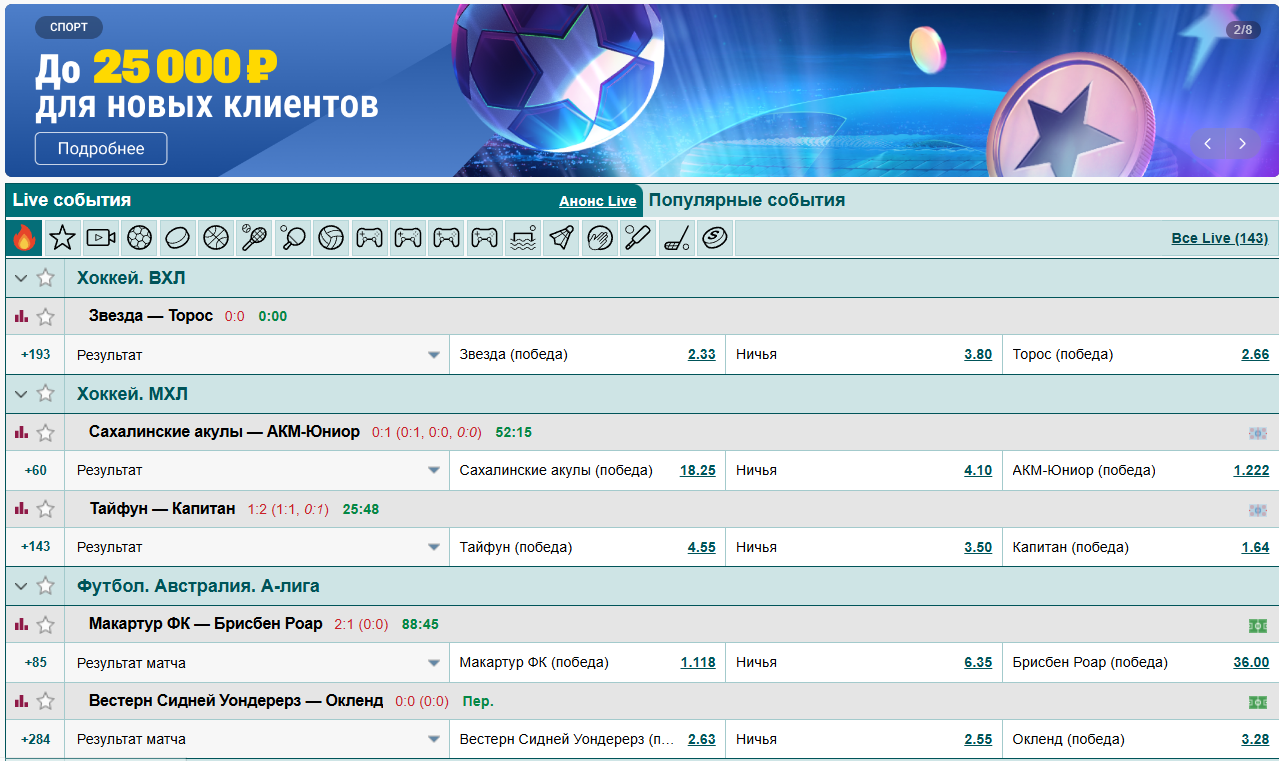
Task: Choose the volleyball sport filter icon
Action: (x=331, y=238)
